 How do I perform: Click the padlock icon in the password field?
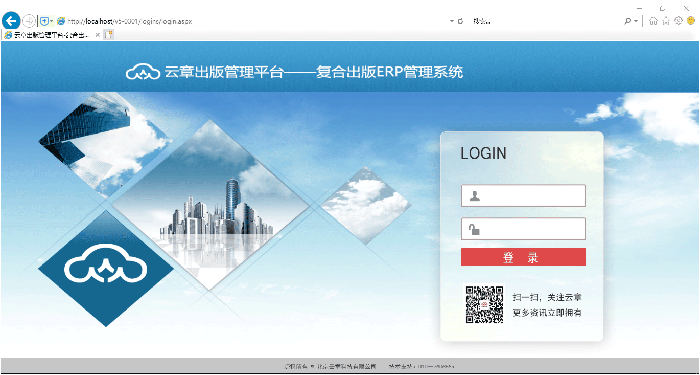click(474, 229)
